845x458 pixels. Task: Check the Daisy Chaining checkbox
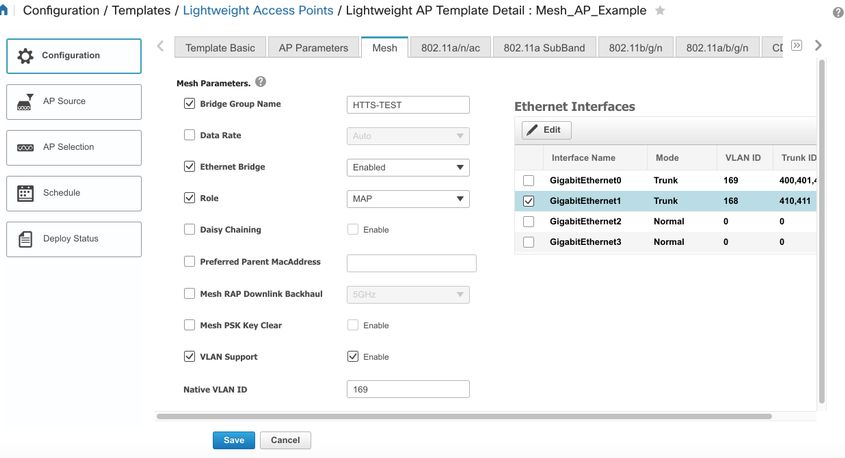pos(189,230)
